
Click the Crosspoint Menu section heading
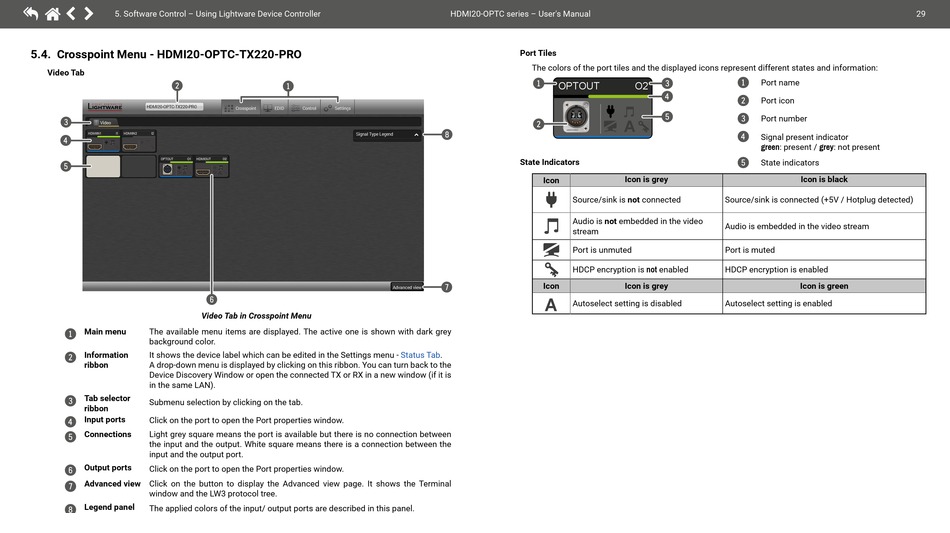point(165,55)
